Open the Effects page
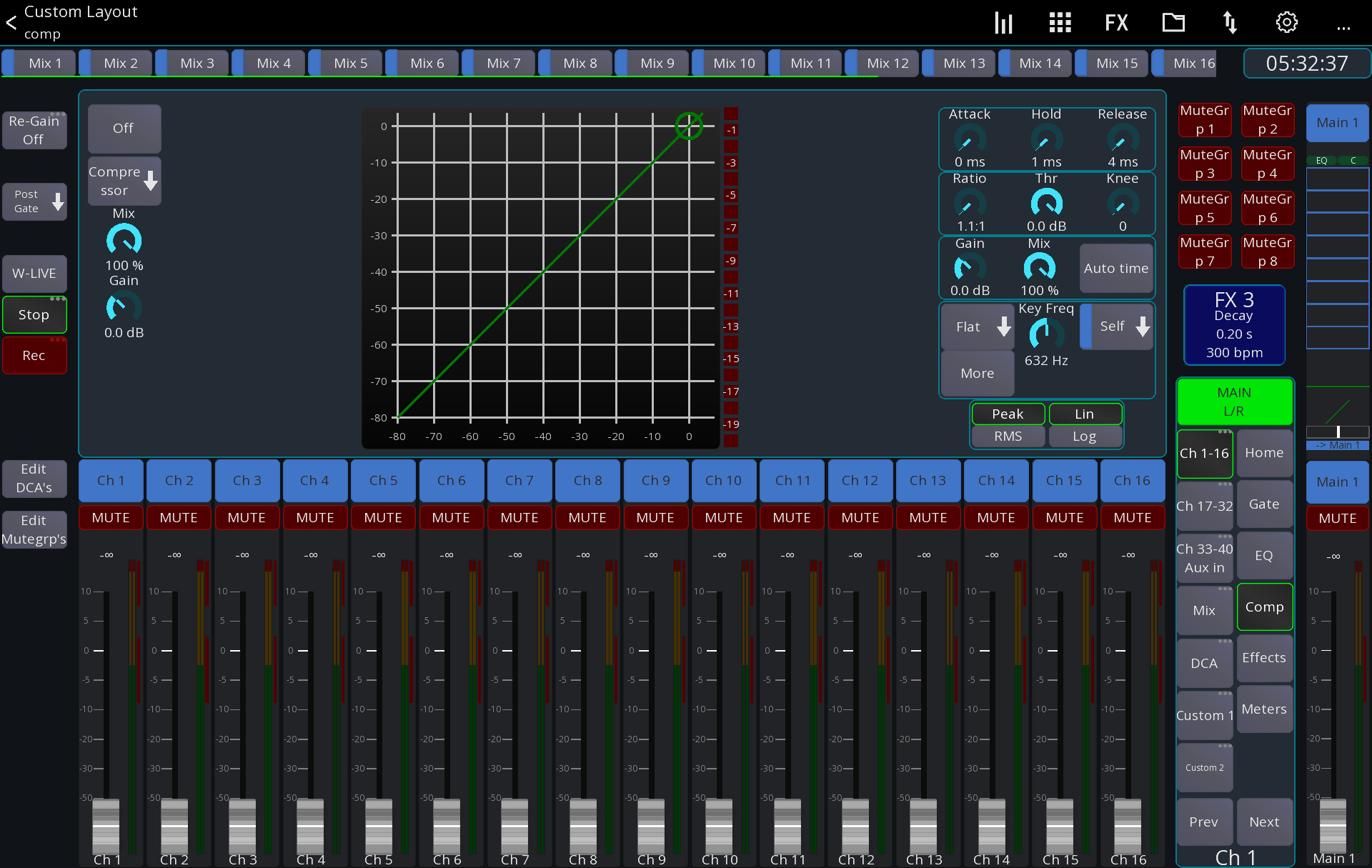1372x868 pixels. tap(1264, 658)
